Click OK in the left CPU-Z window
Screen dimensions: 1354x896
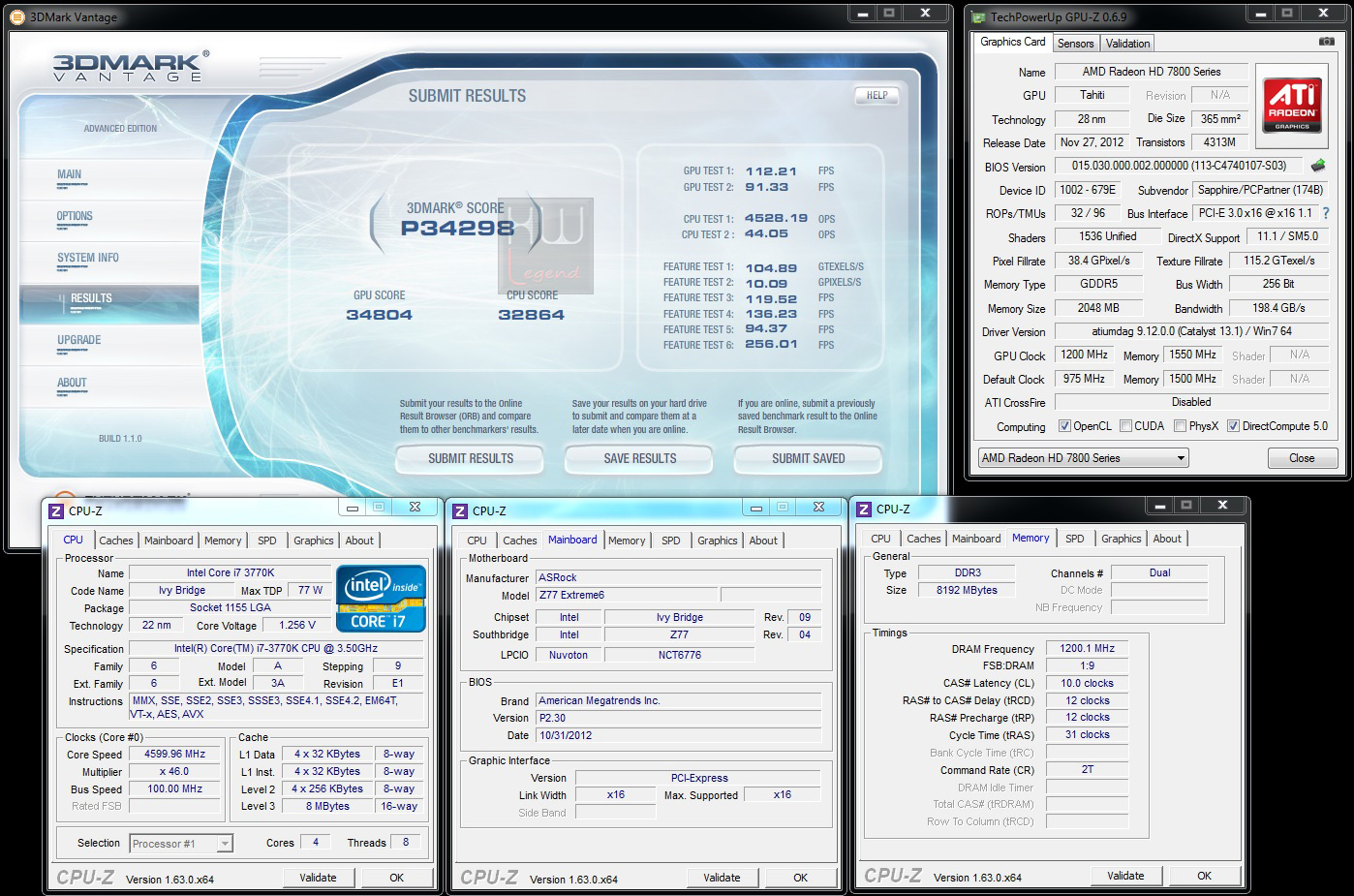(x=396, y=878)
